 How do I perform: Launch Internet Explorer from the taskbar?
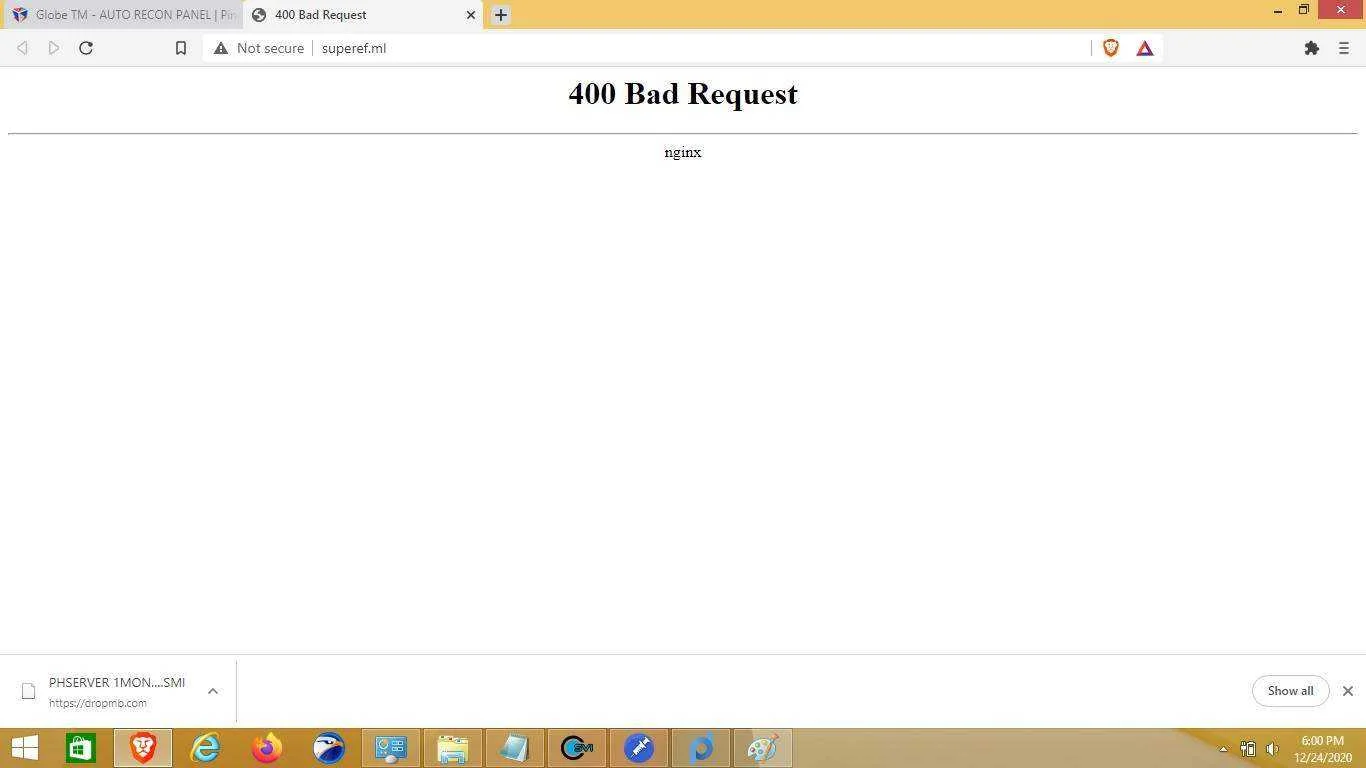tap(205, 748)
